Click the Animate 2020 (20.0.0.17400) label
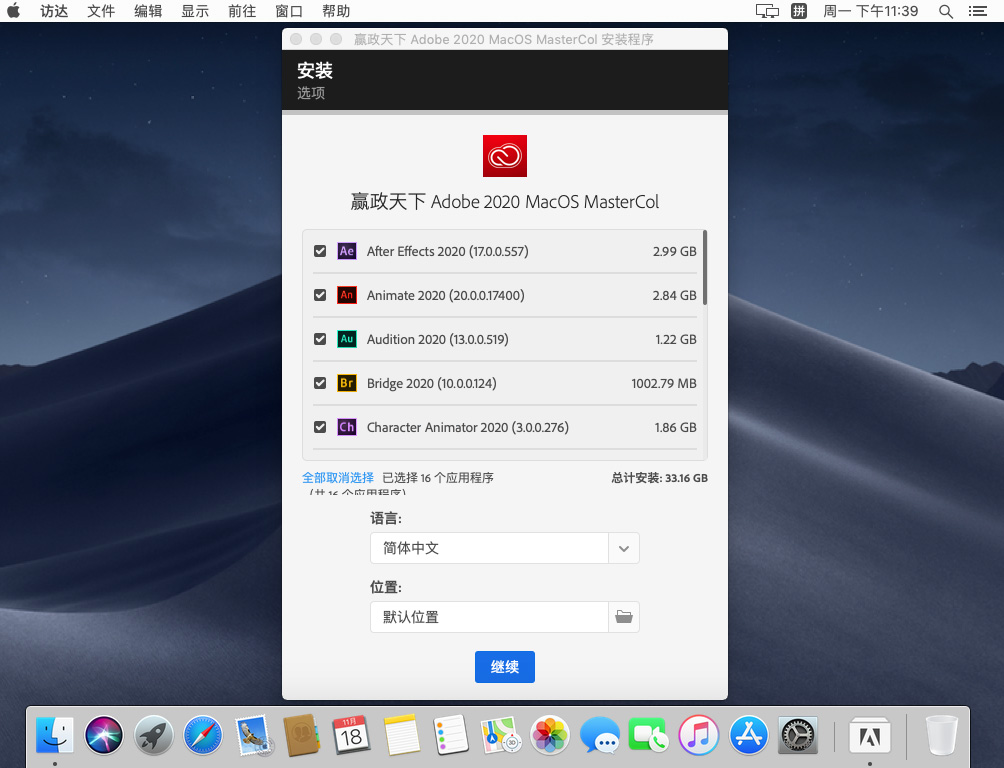The height and width of the screenshot is (768, 1004). pos(446,295)
